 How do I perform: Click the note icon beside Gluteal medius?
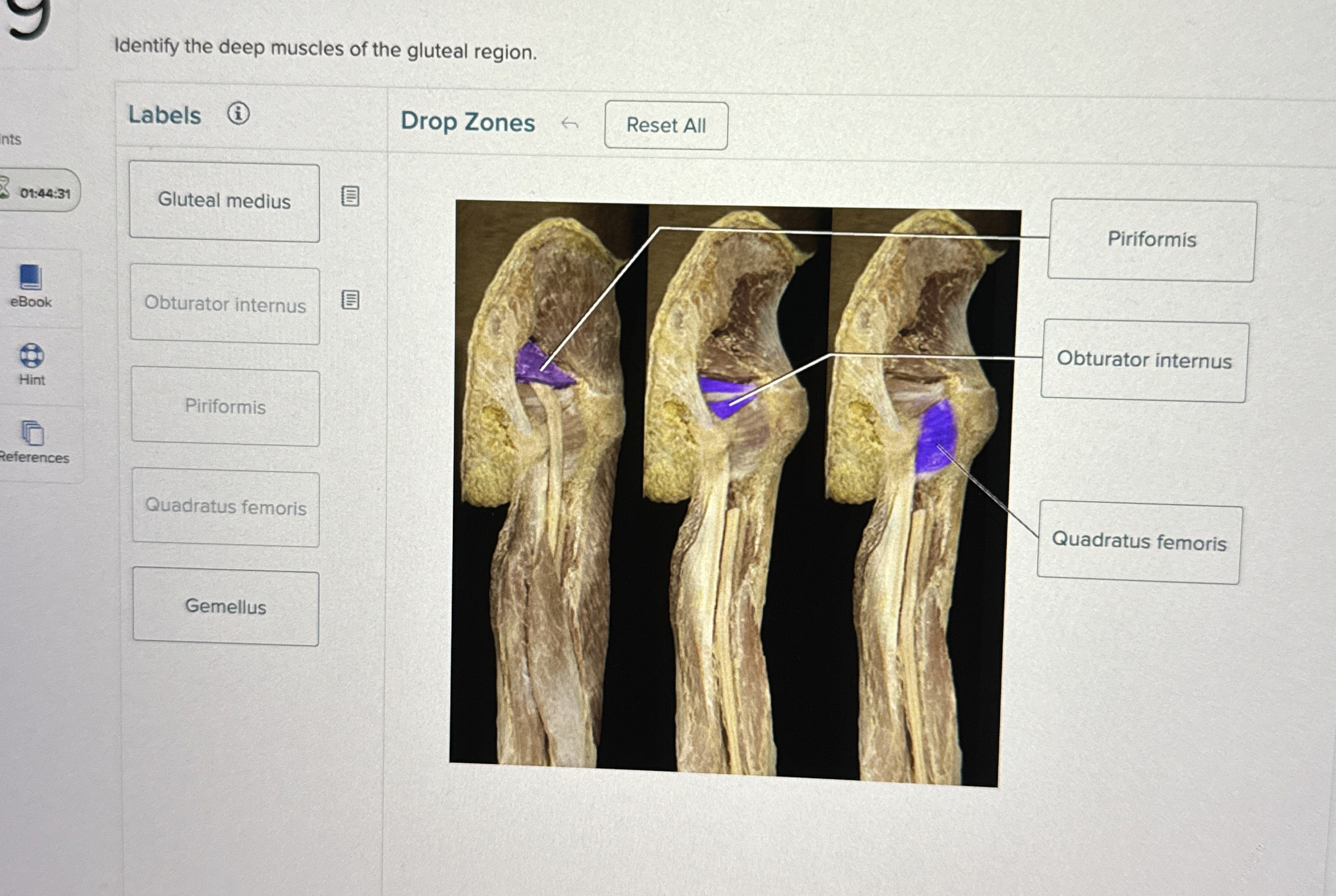(x=350, y=196)
